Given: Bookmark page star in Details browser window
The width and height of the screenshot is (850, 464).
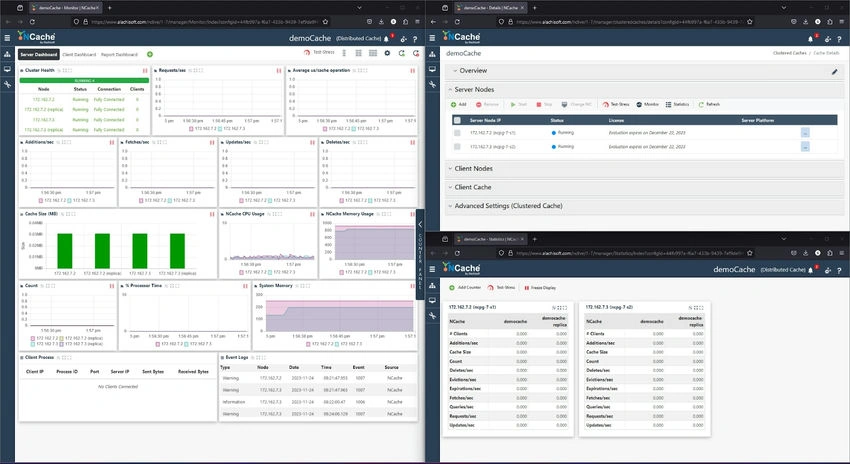Looking at the screenshot, I should [750, 22].
